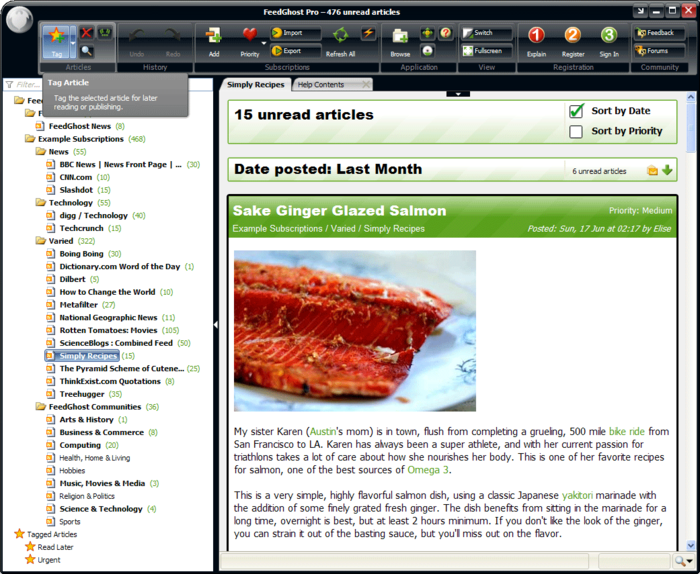
Task: Open the Browse folder icon
Action: (x=400, y=41)
